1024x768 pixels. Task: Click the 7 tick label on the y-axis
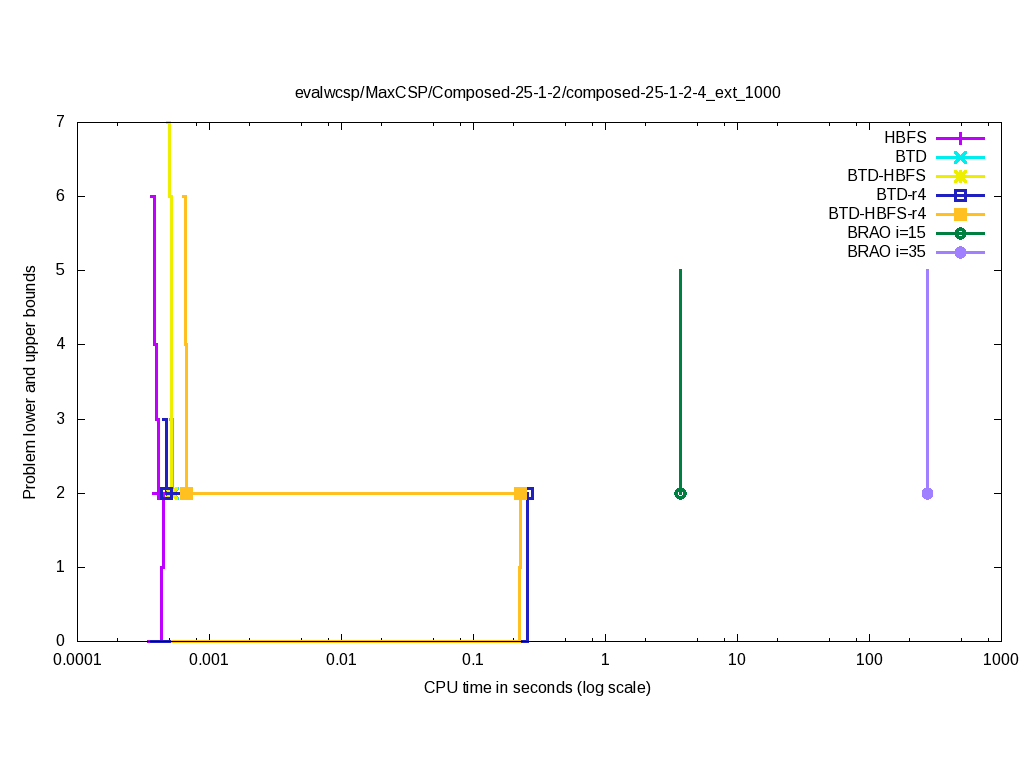(60, 122)
